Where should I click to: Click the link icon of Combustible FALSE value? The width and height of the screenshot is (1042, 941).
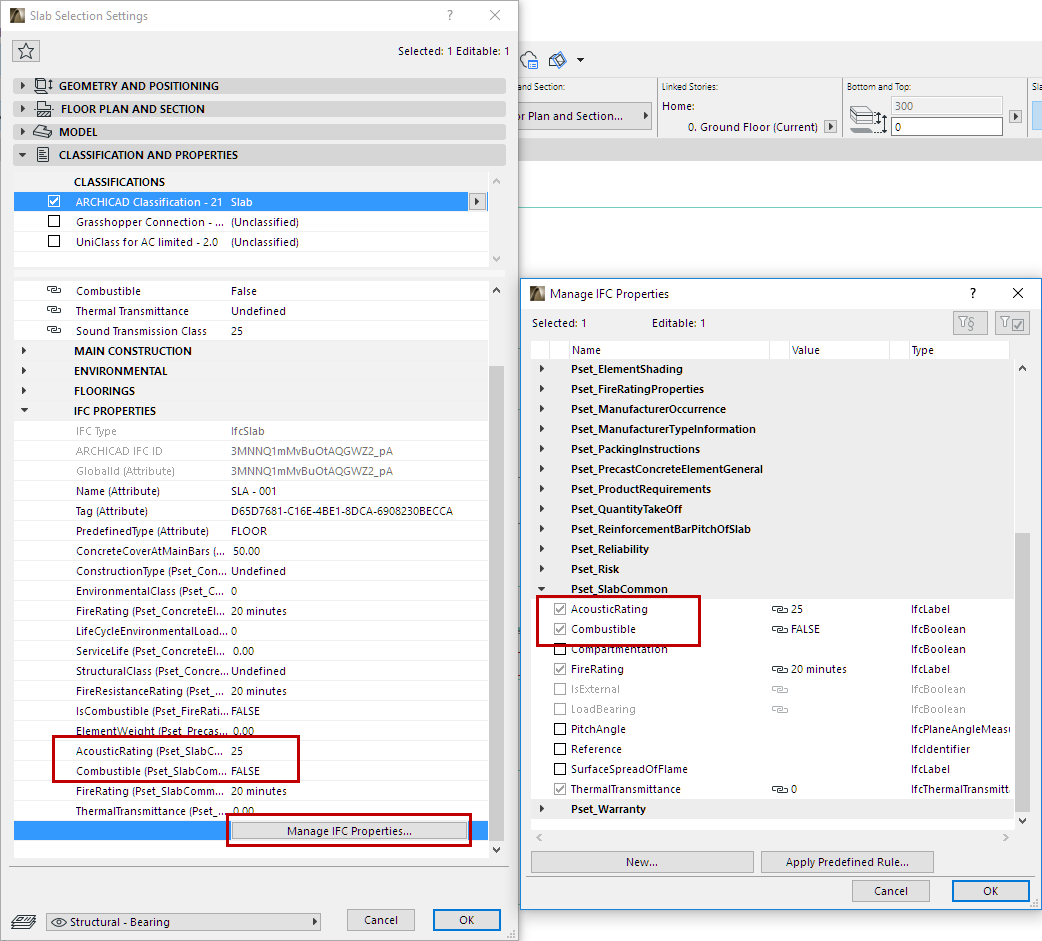[780, 629]
